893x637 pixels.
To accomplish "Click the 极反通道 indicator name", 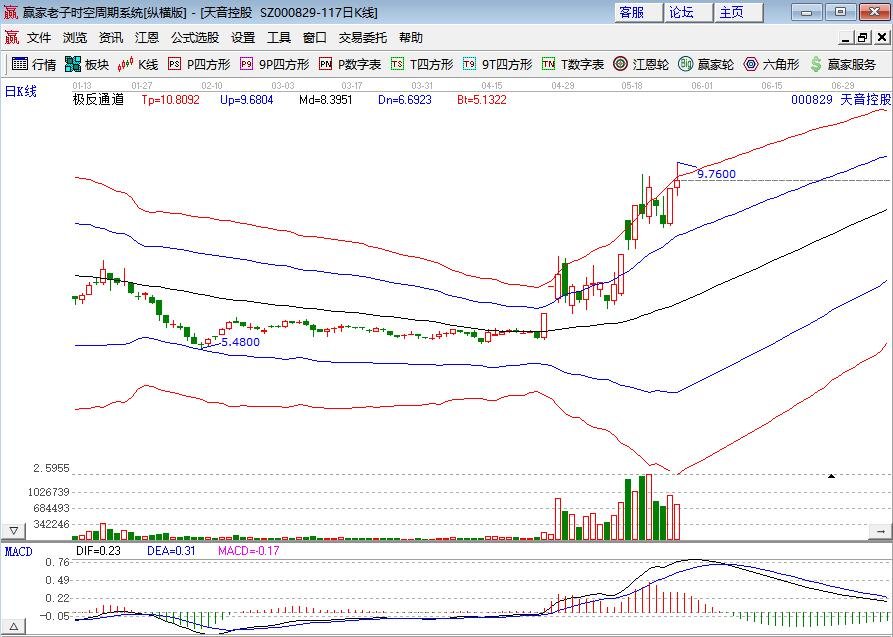I will pyautogui.click(x=98, y=100).
